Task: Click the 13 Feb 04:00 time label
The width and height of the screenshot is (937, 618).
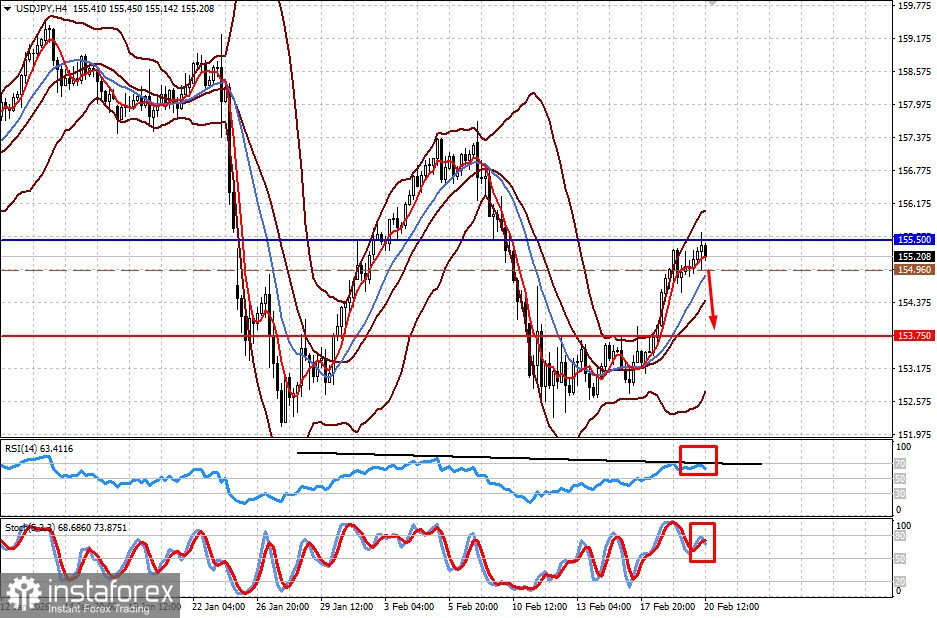Action: (604, 607)
